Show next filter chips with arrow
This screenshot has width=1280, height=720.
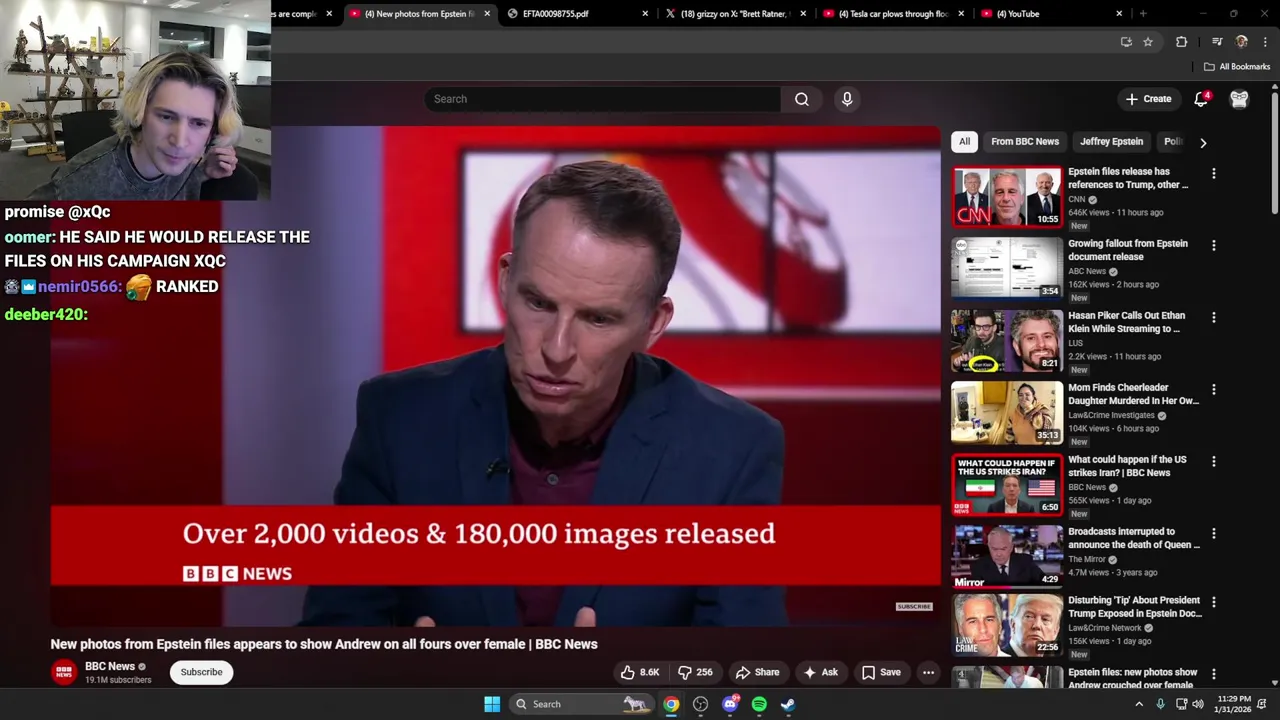(1203, 142)
